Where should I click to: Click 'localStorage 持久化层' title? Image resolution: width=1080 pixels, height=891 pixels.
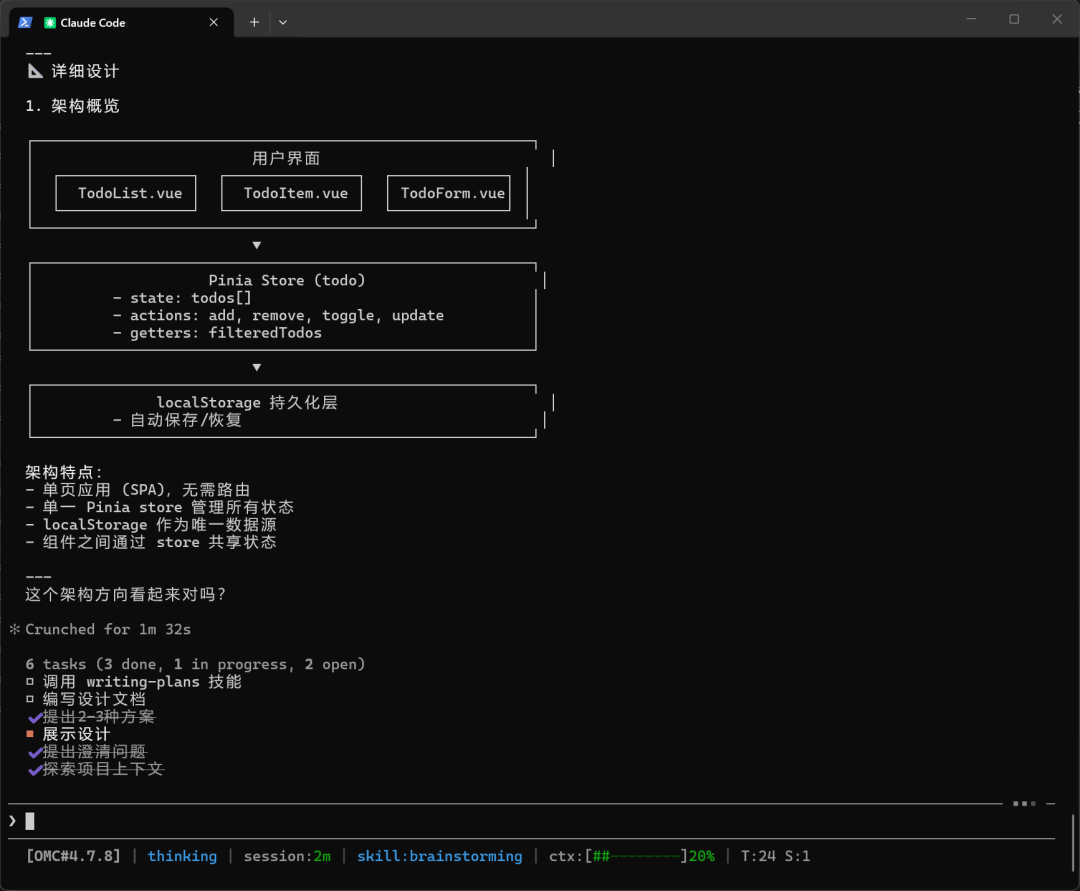247,402
